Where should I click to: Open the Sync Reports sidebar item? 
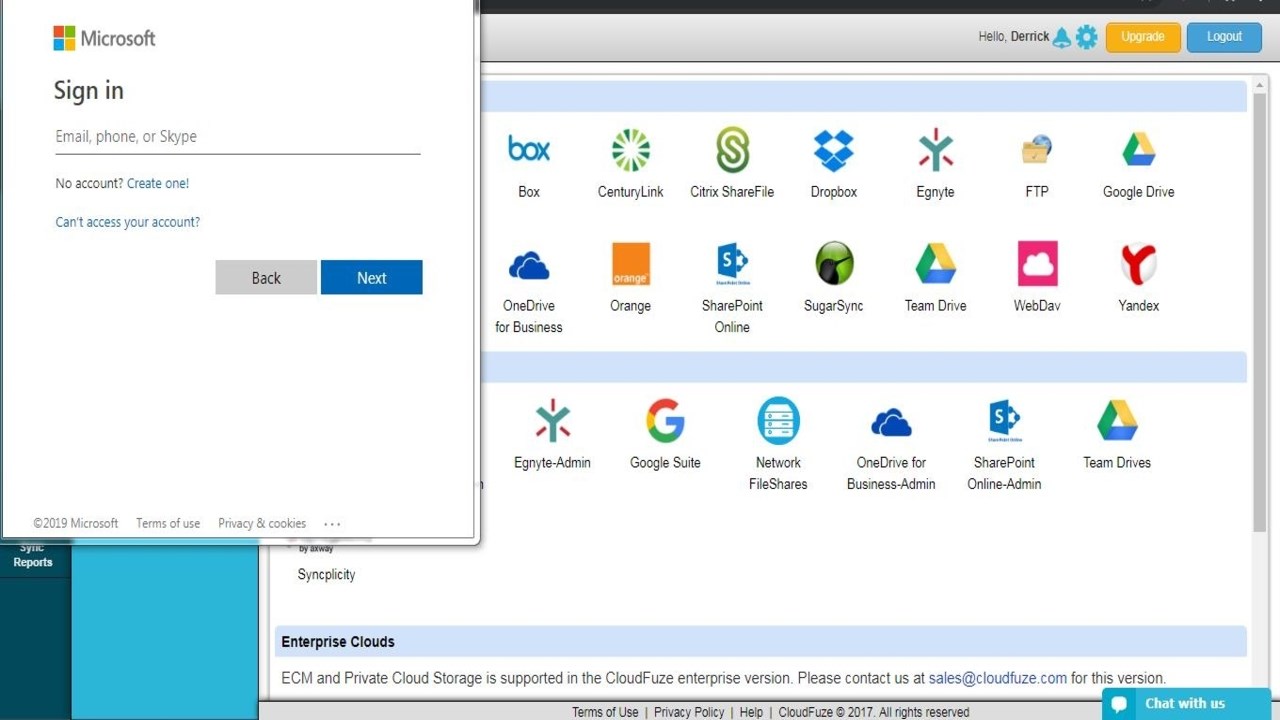pos(33,555)
